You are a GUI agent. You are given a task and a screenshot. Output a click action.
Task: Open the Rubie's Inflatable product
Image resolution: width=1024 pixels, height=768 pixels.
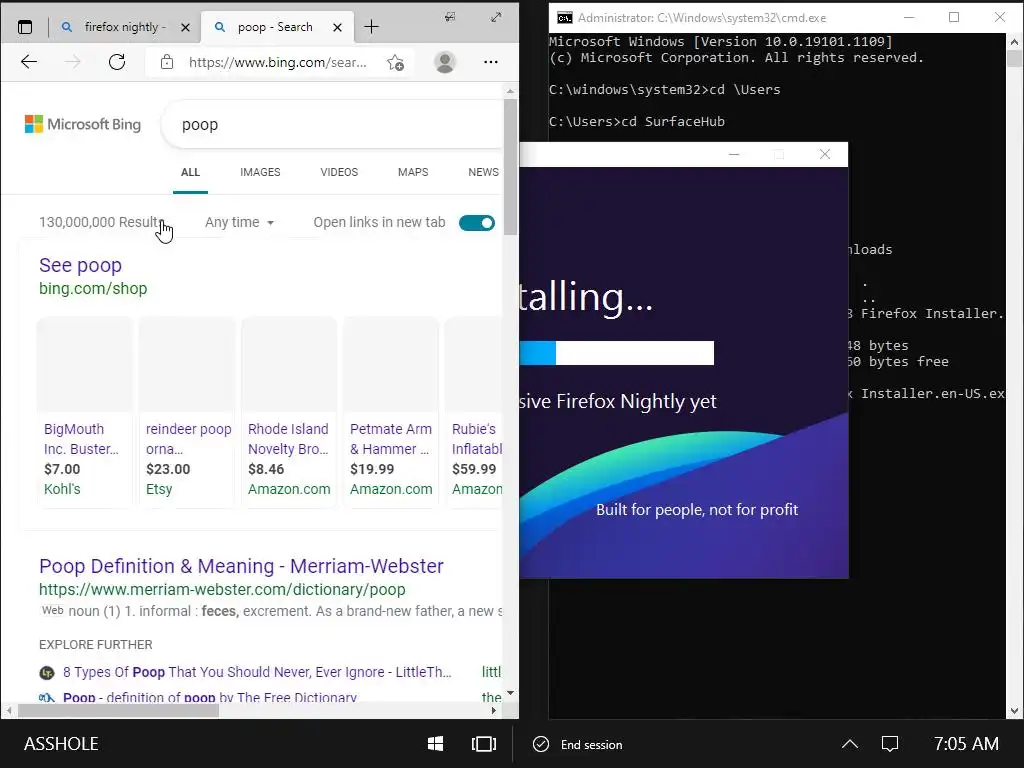coord(474,413)
